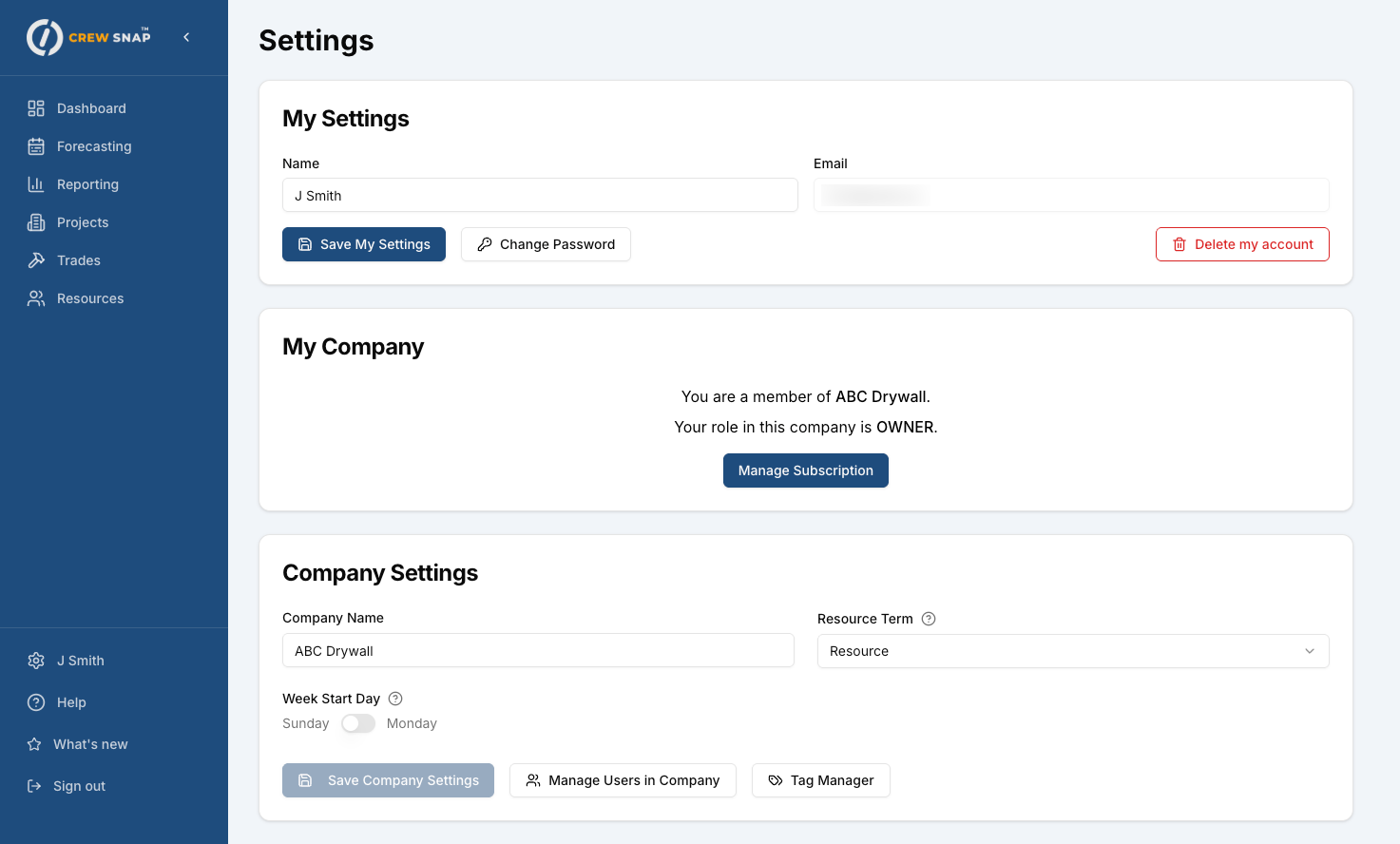The width and height of the screenshot is (1400, 844).
Task: Open Help from the sidebar
Action: tap(70, 702)
